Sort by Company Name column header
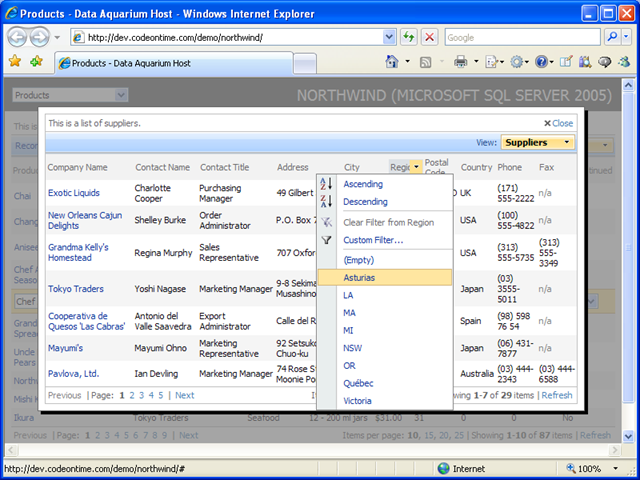Screen dimensions: 640x480 (x=77, y=167)
